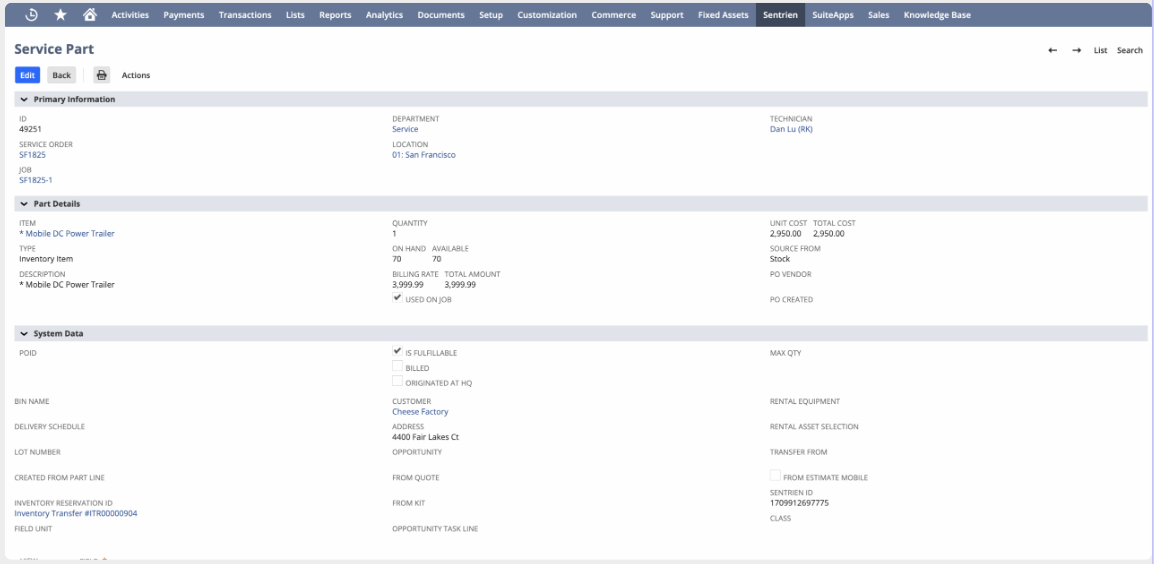Go to the home icon
Screen dimensions: 1154x564
90,15
